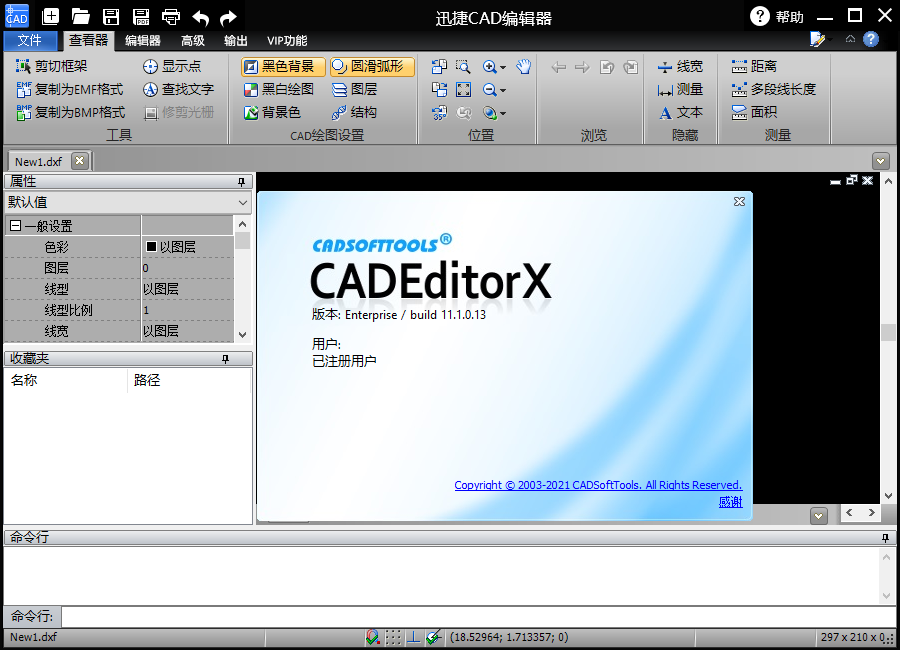The width and height of the screenshot is (900, 650).
Task: Select the 多段线长度 polyline length tool
Action: [773, 90]
